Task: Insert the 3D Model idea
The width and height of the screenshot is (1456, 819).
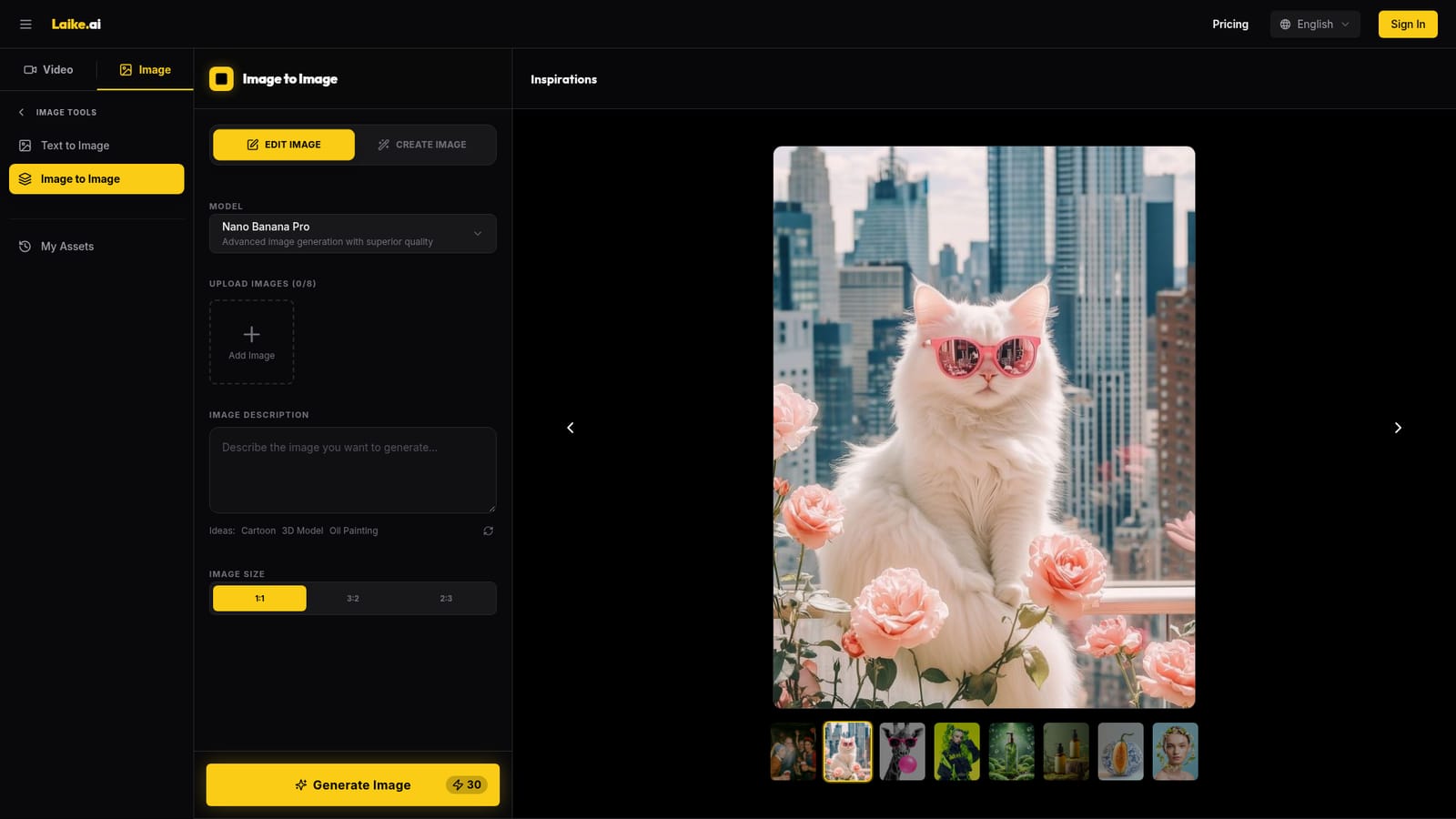Action: point(302,531)
